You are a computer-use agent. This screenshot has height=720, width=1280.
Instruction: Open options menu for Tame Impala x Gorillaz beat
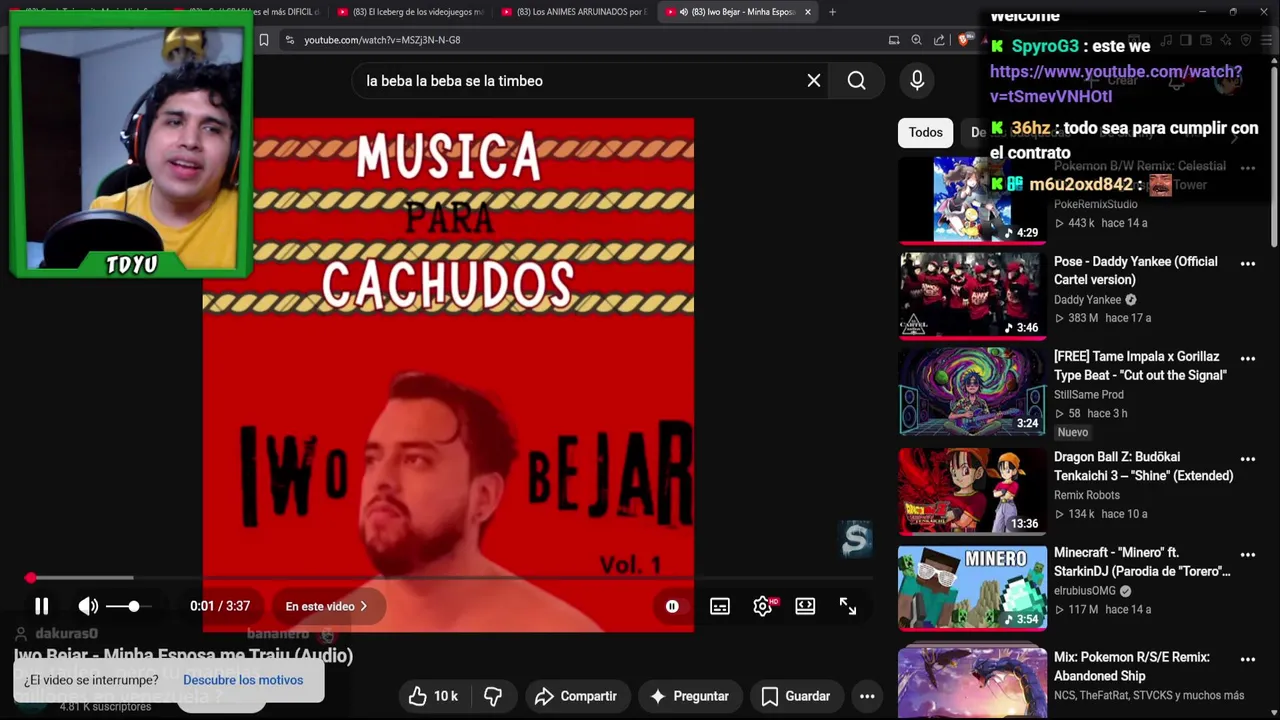[x=1248, y=358]
